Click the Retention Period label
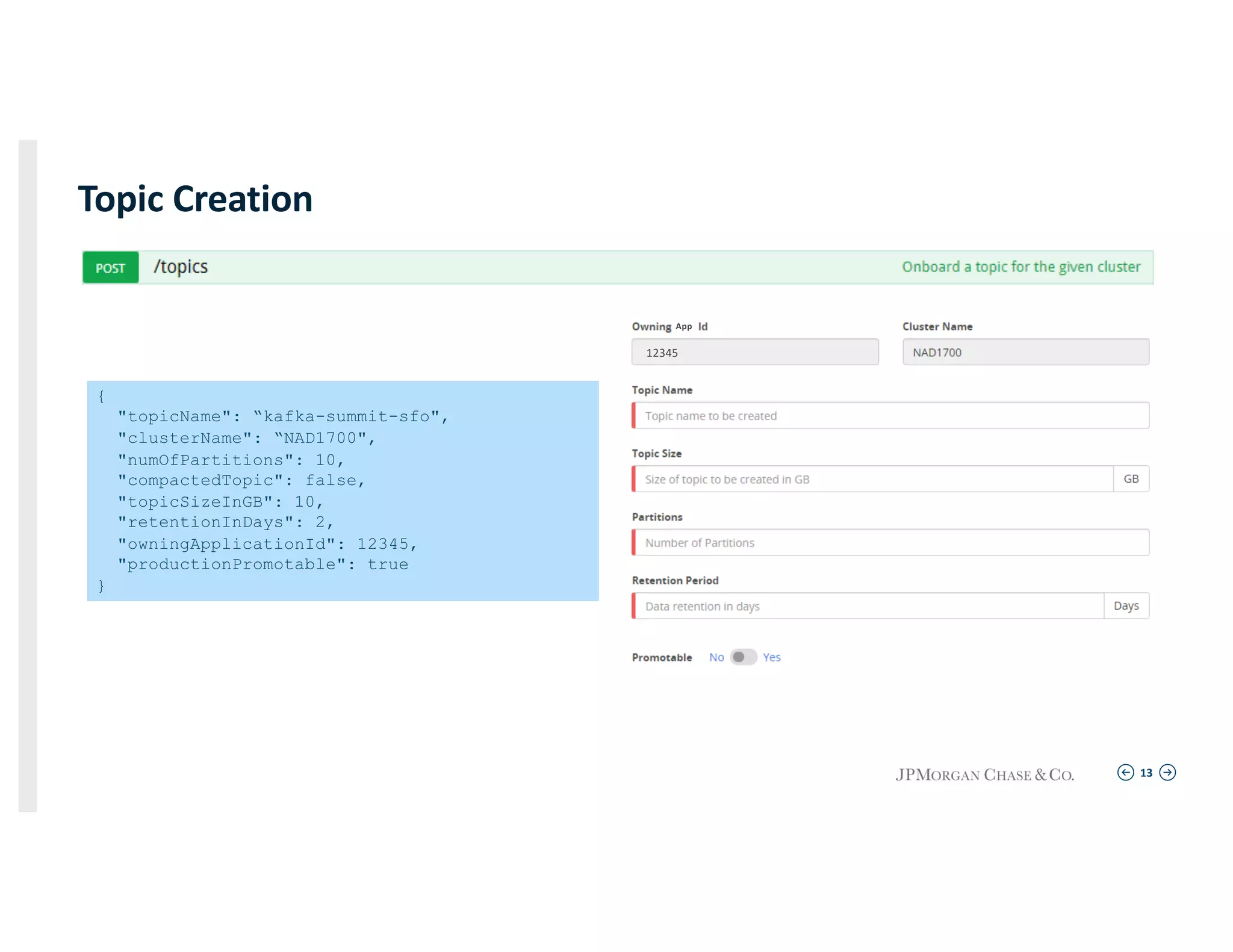Viewport: 1233px width, 952px height. tap(675, 580)
